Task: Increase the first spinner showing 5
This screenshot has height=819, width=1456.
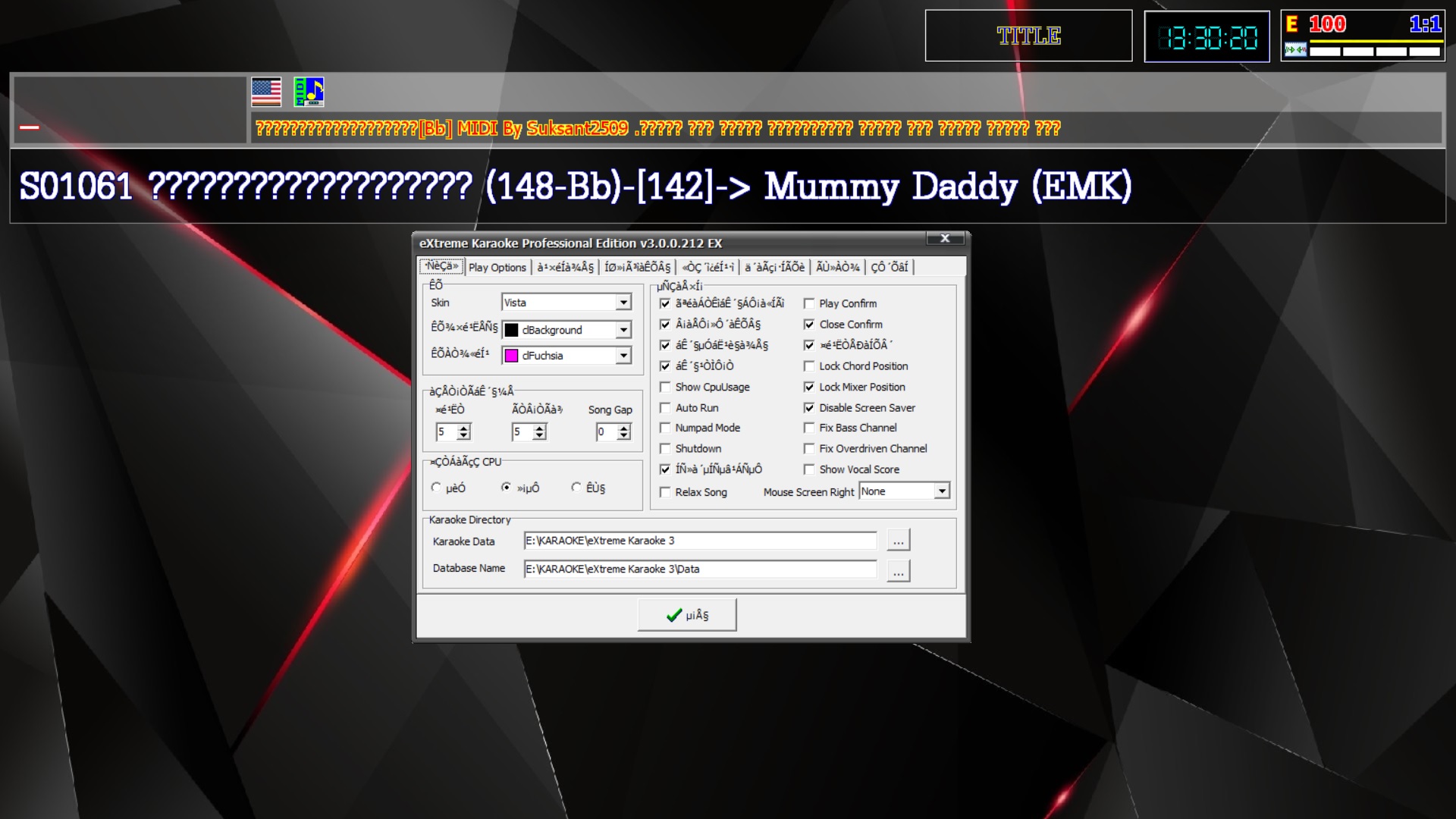Action: coord(464,428)
